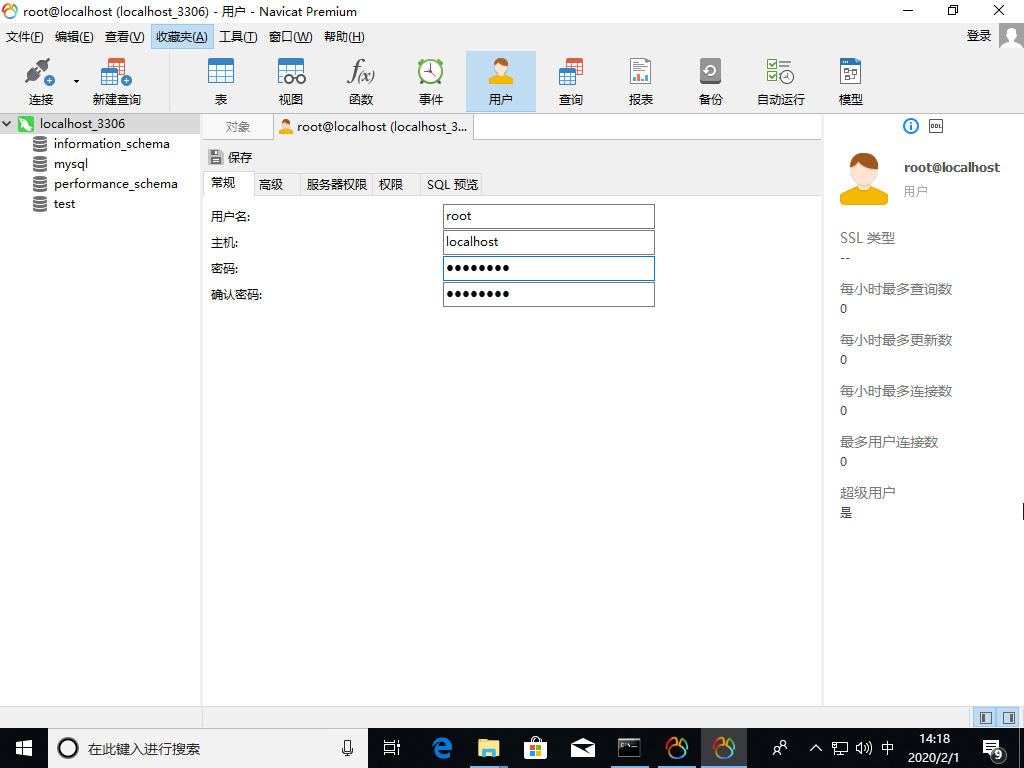
Task: Select information_schema database
Action: click(x=111, y=144)
